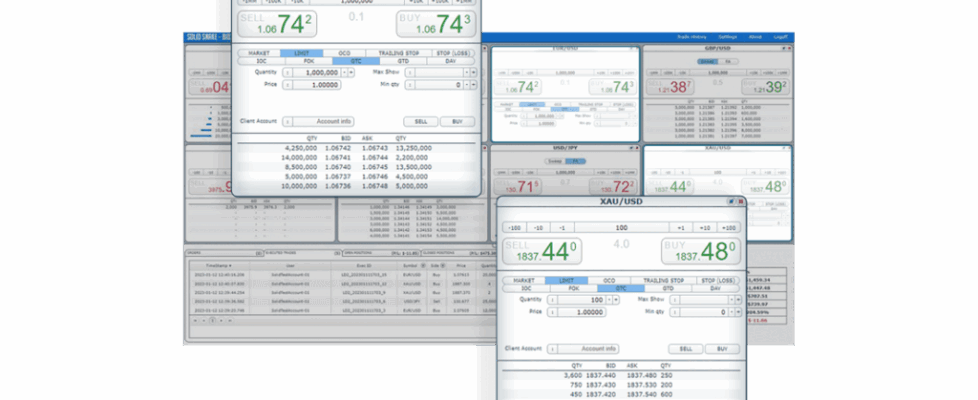The height and width of the screenshot is (400, 978).
Task: Switch GBP/USD panel to Swap mode
Action: point(709,62)
